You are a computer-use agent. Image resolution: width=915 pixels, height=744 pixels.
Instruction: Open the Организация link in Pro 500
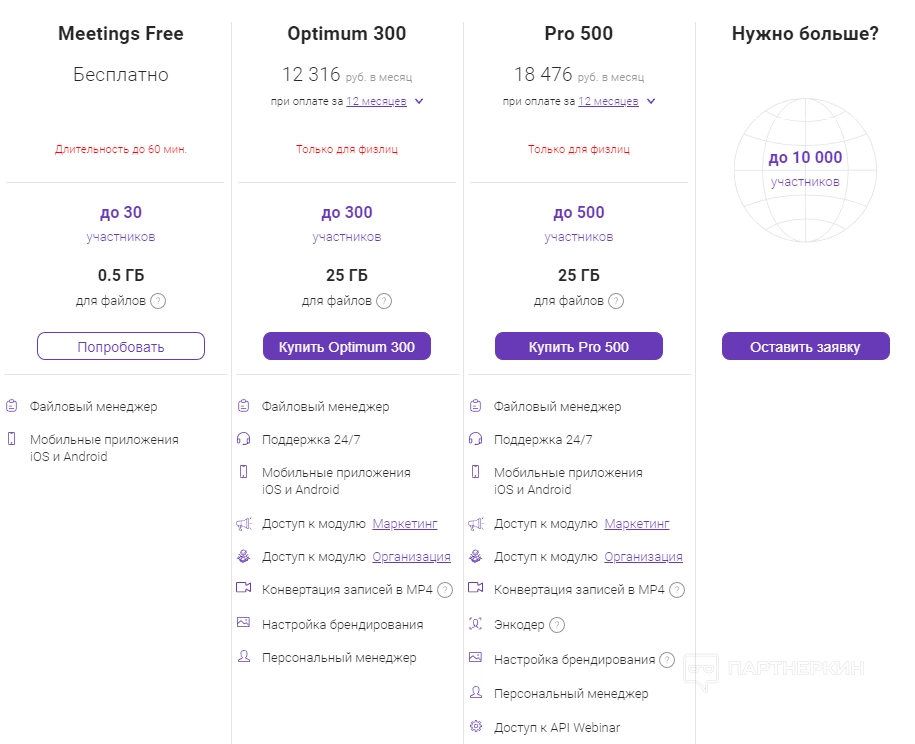643,557
